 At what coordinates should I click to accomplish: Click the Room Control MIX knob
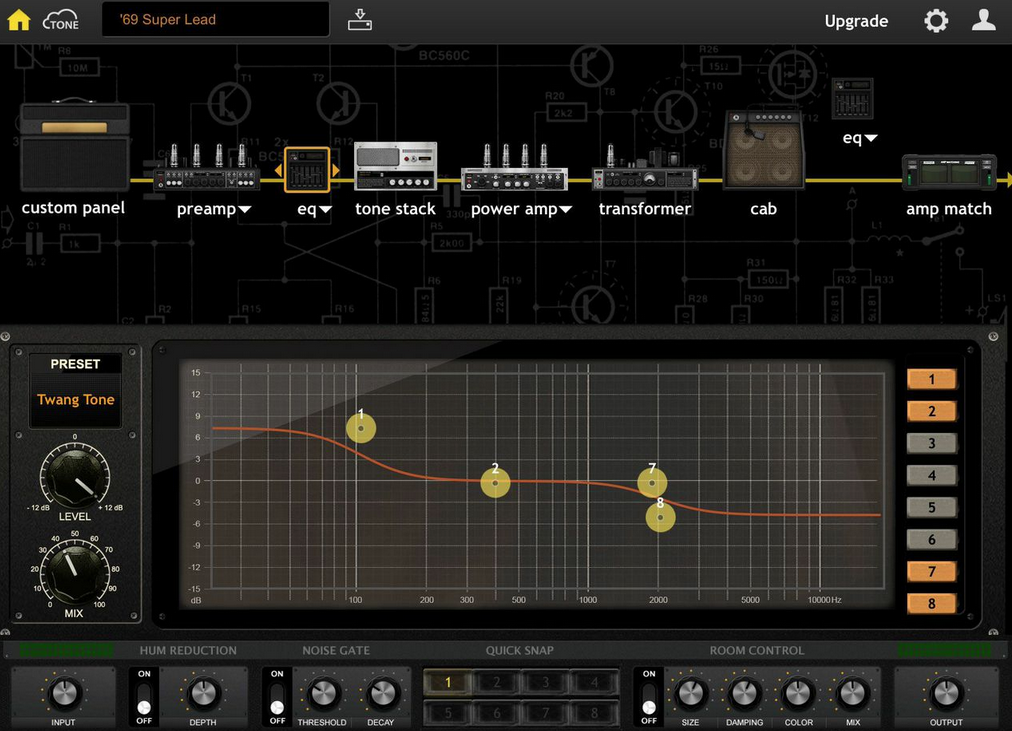pos(853,693)
